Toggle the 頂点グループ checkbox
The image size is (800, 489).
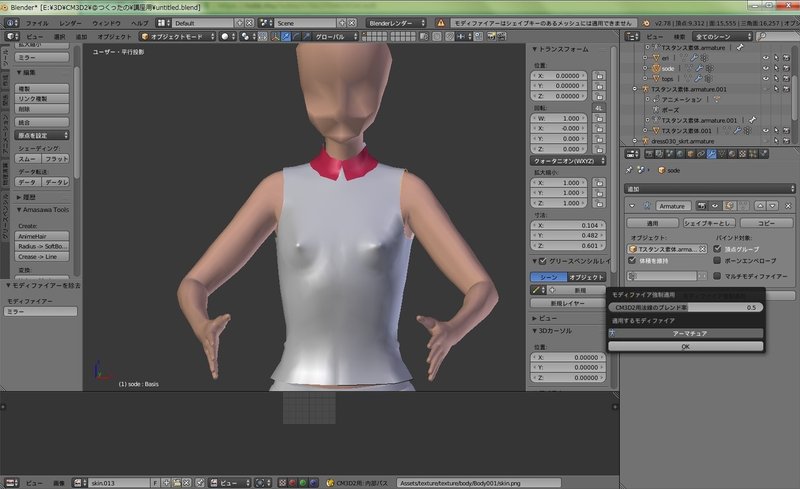[x=718, y=247]
